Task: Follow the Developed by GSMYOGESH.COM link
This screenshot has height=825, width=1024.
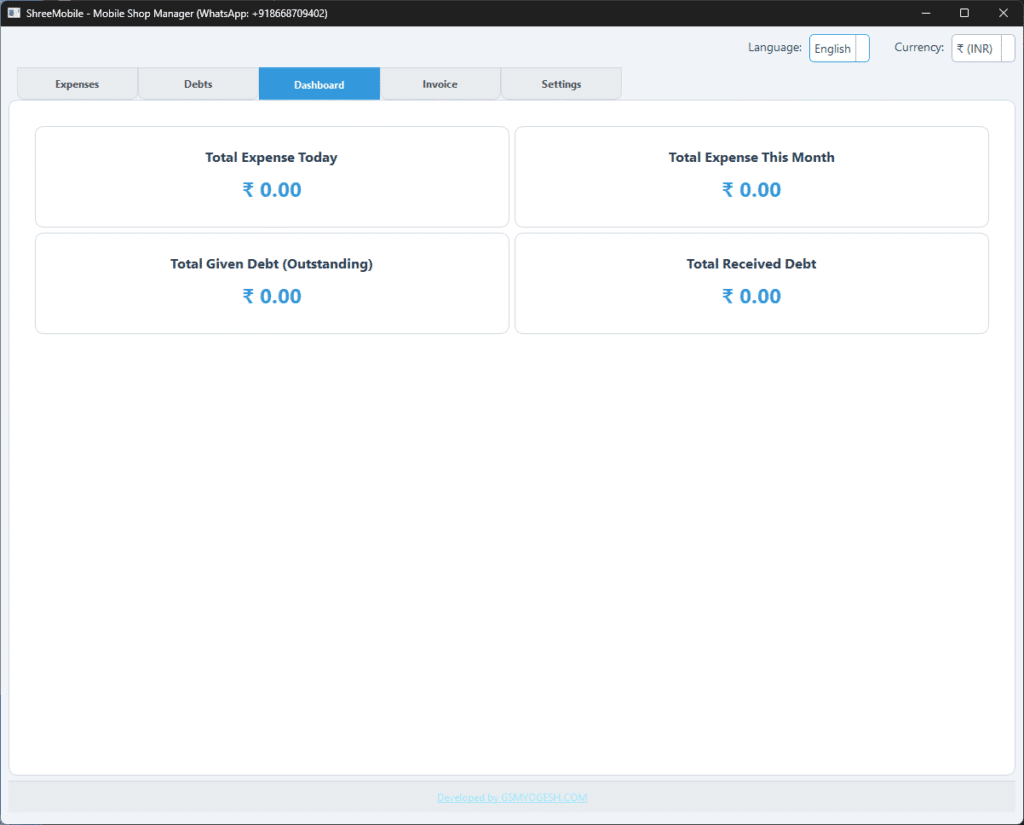Action: coord(512,798)
